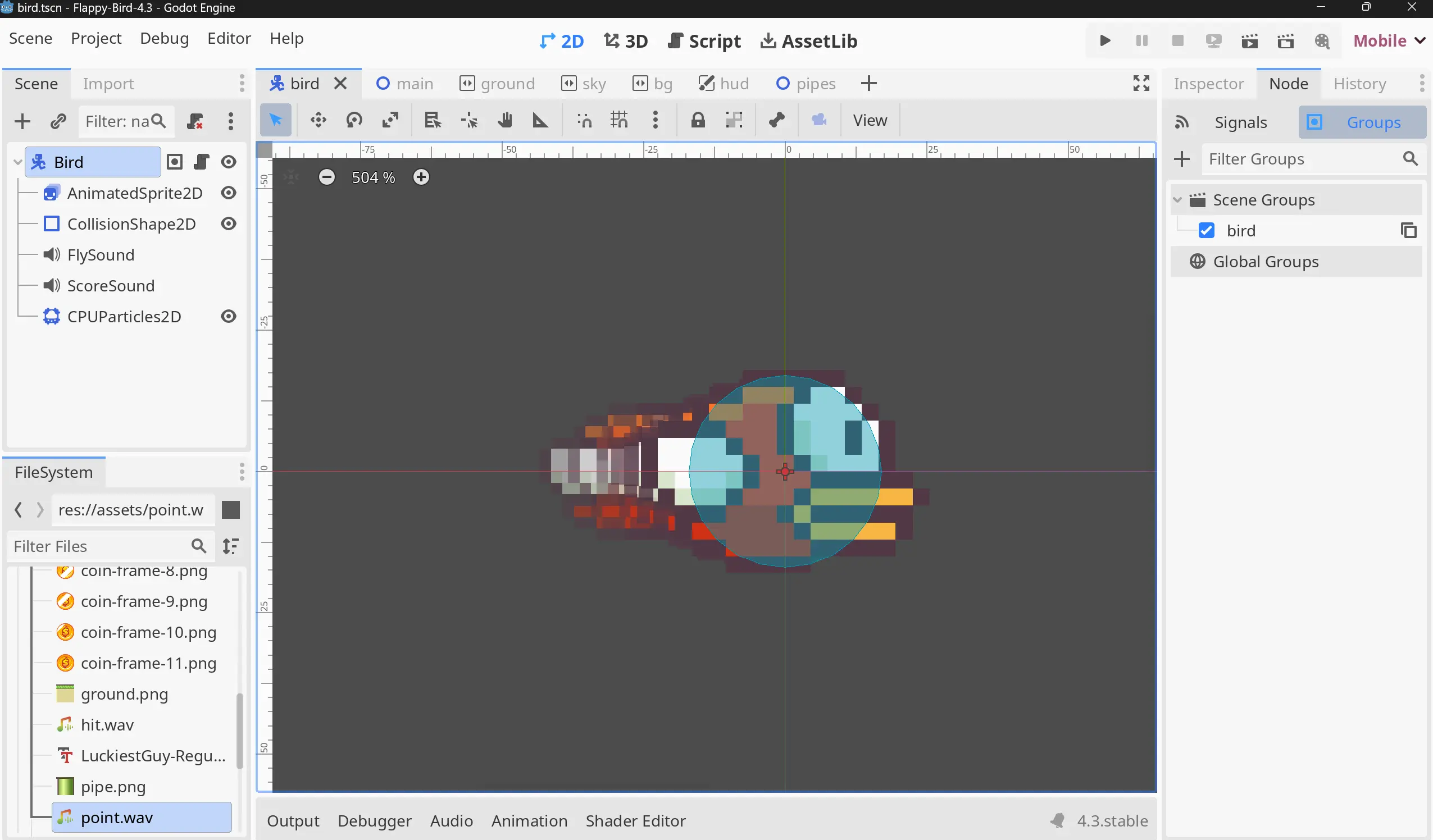Open FileSystem dock options menu

pyautogui.click(x=242, y=472)
